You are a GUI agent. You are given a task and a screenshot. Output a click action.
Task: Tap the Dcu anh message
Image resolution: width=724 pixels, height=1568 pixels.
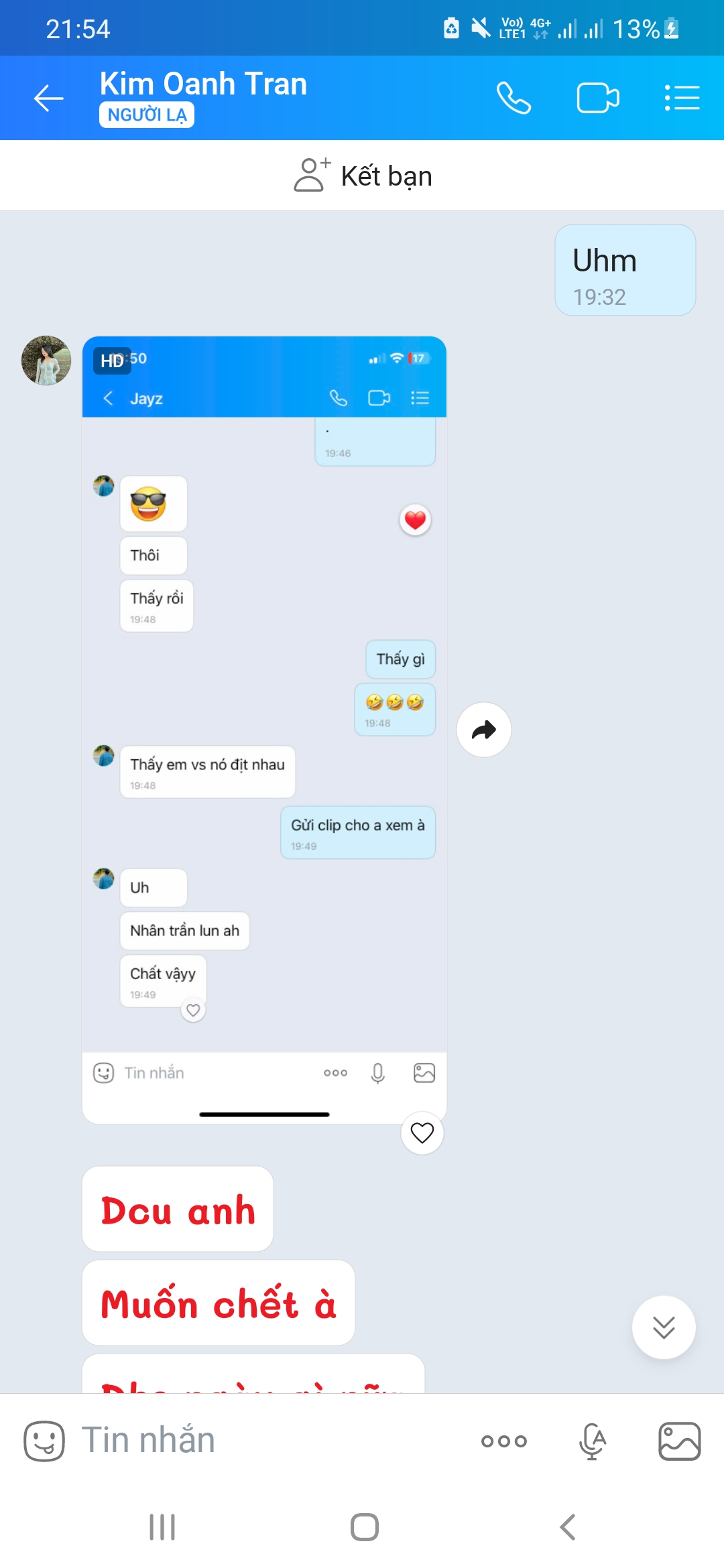[x=178, y=1209]
